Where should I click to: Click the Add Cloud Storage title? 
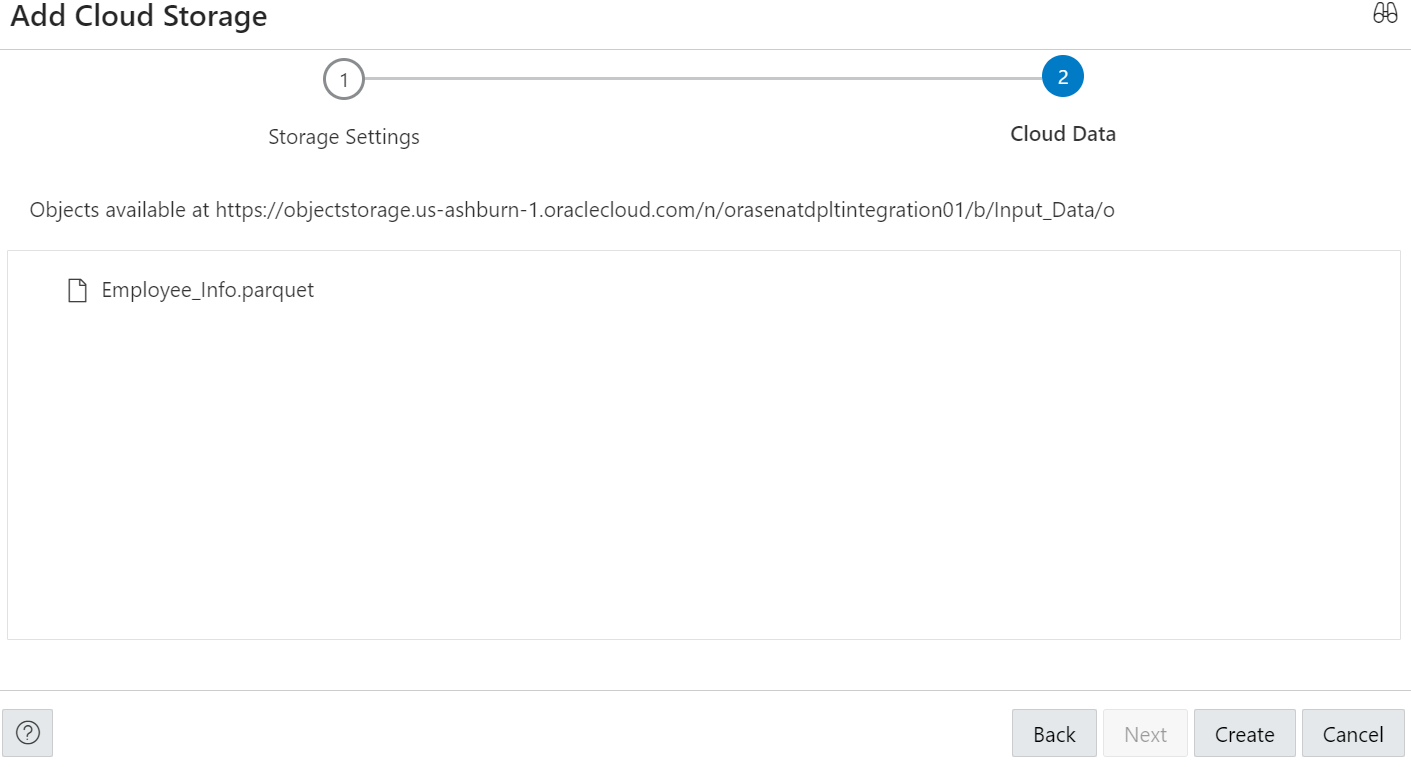(139, 17)
